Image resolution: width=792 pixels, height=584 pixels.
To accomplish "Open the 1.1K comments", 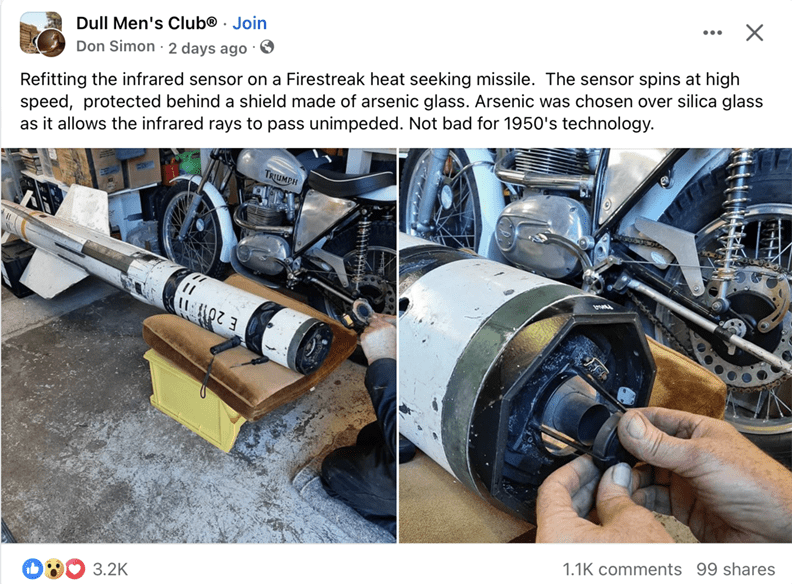I will tap(622, 569).
